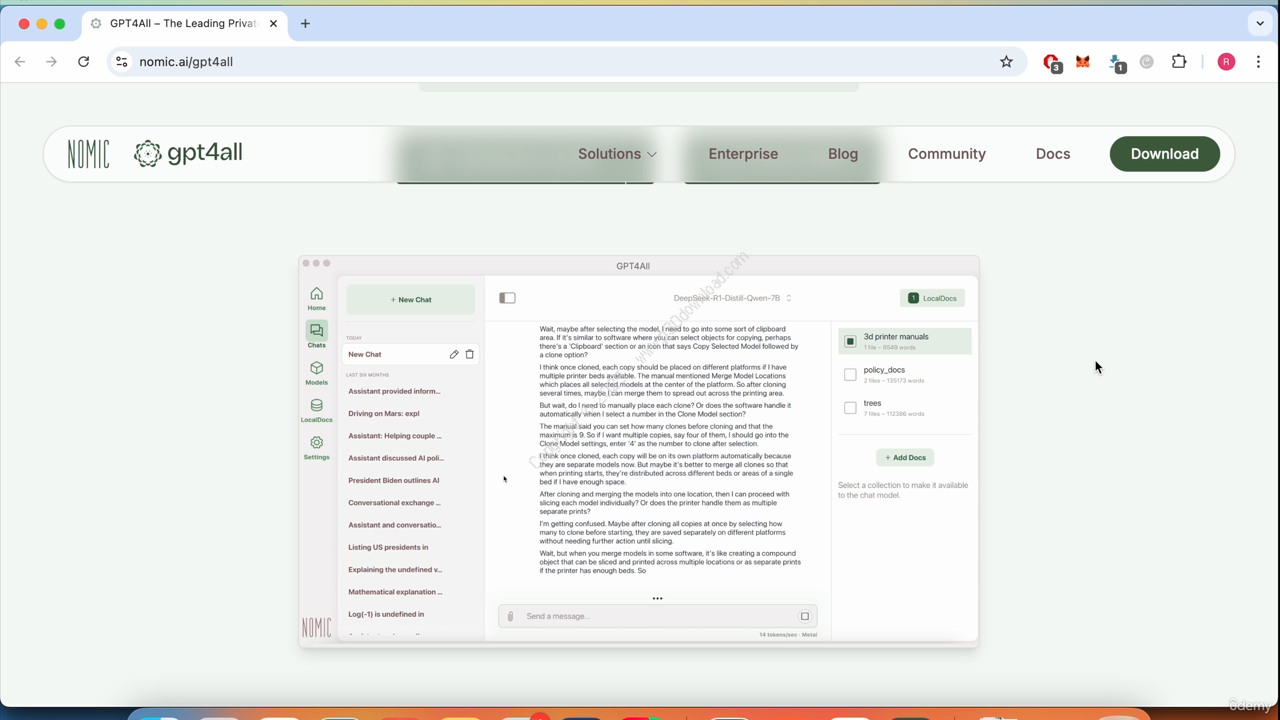Viewport: 1280px width, 720px height.
Task: Open Models in GPT4All sidebar
Action: point(316,373)
